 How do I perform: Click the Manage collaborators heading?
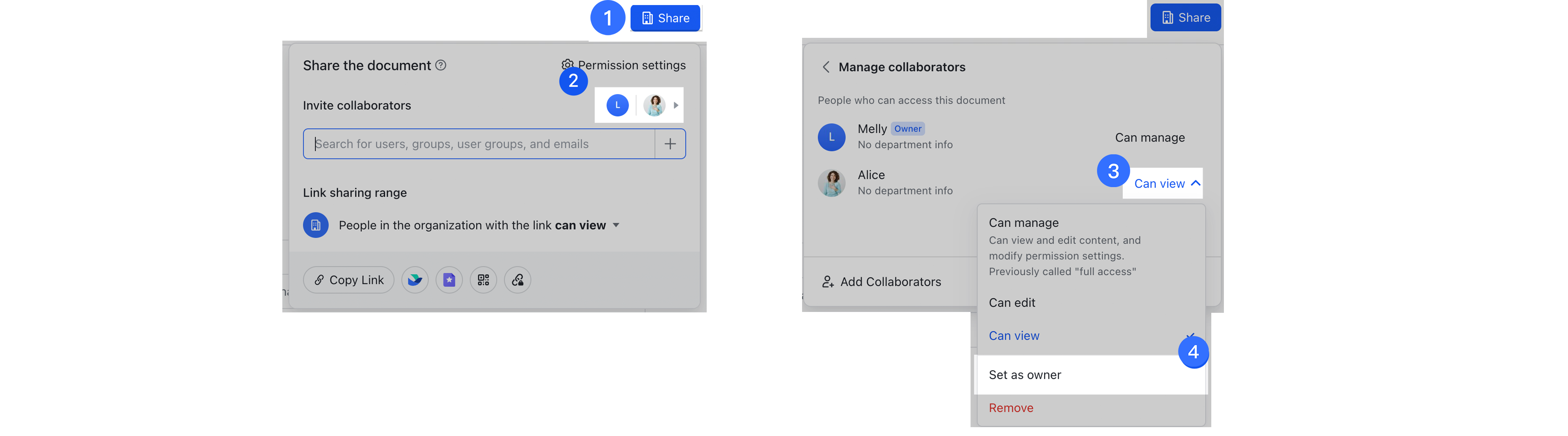click(x=902, y=67)
